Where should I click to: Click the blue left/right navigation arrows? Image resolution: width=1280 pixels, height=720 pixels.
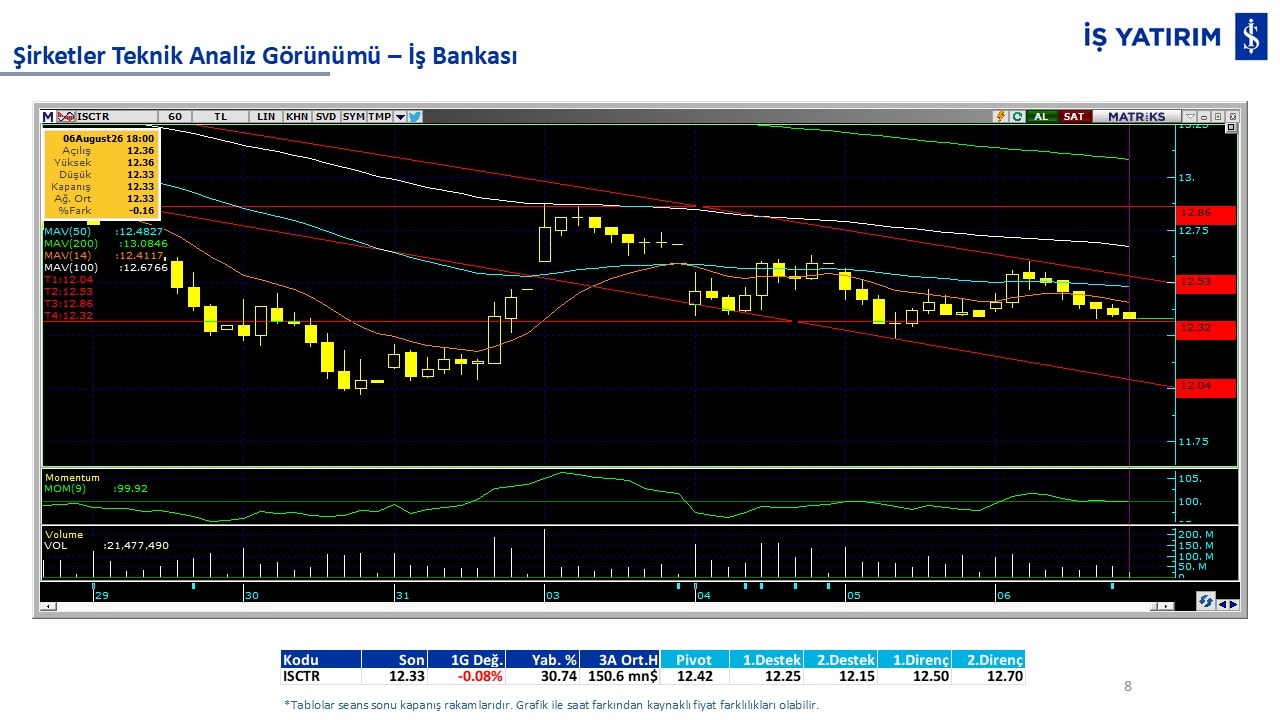tap(1228, 604)
